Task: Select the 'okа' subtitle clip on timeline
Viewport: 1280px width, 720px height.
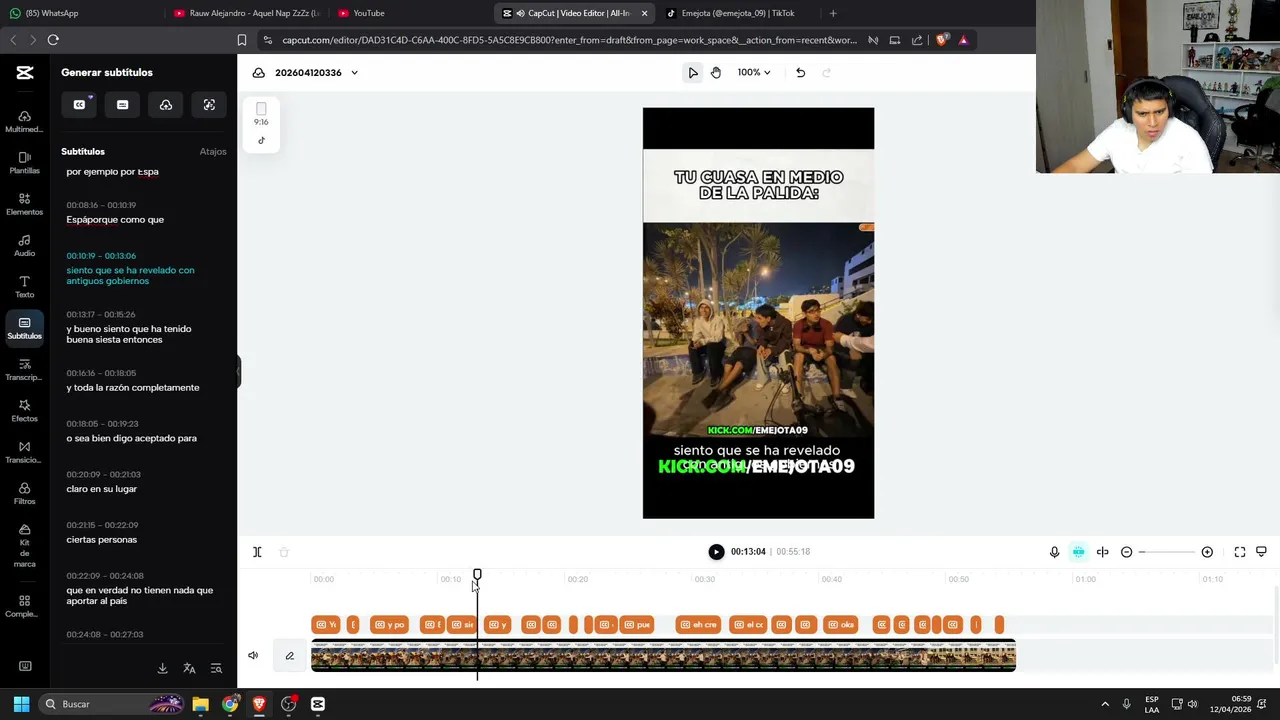Action: [841, 625]
